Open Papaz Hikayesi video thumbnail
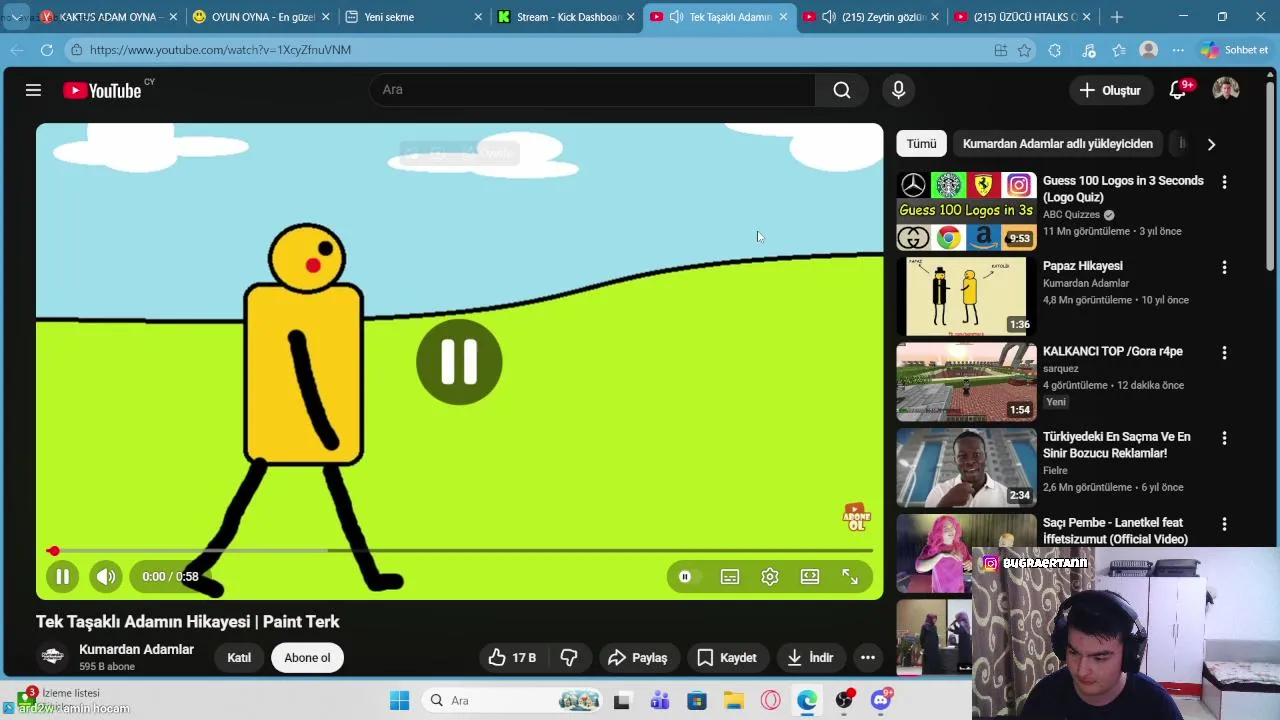1280x720 pixels. coord(966,296)
